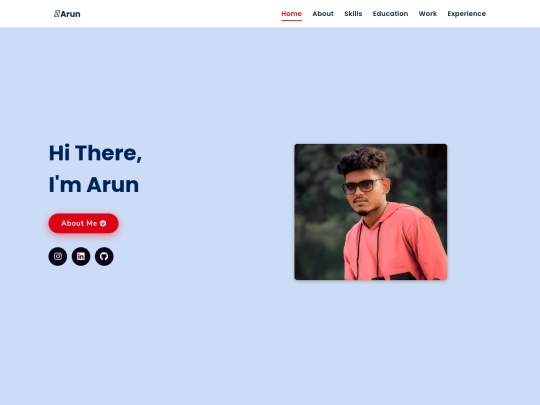Viewport: 540px width, 405px height.
Task: Open the About nav link
Action: [x=323, y=14]
